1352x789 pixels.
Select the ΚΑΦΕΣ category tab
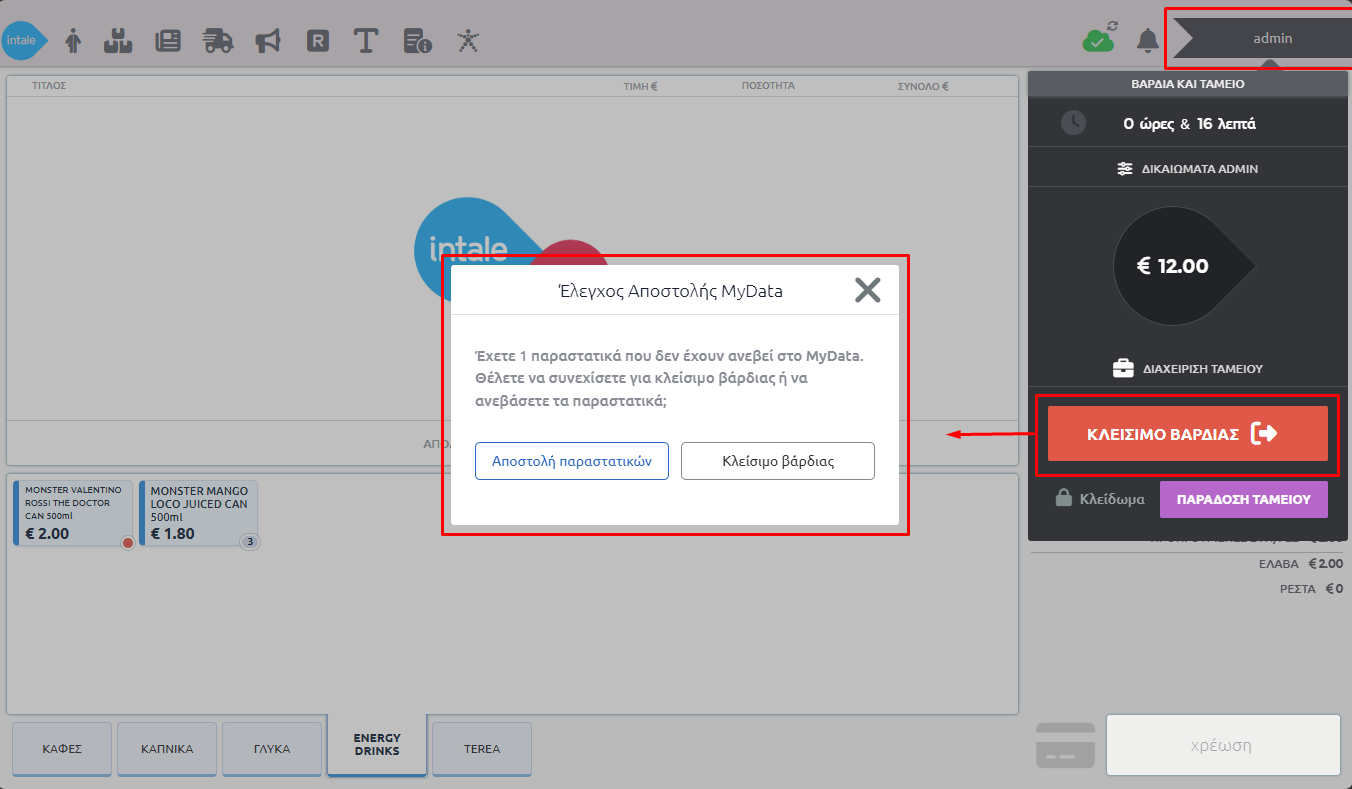pos(62,748)
